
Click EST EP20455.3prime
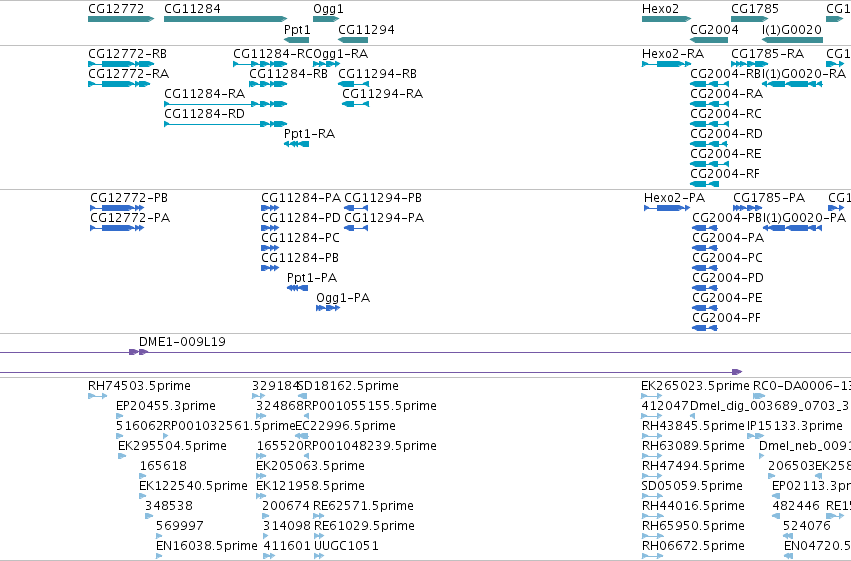click(x=119, y=417)
